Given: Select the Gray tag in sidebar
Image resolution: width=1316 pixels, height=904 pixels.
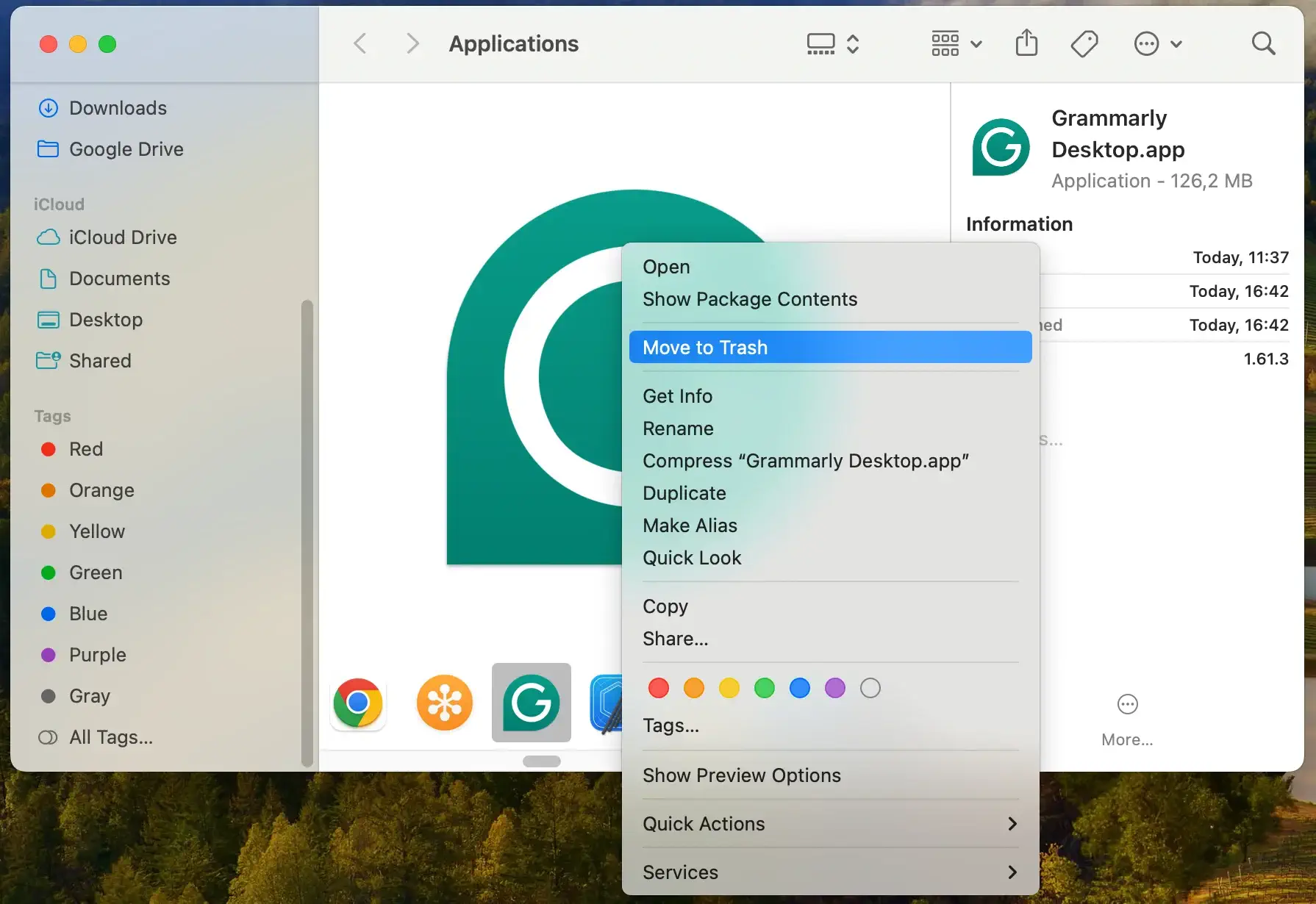Looking at the screenshot, I should (x=76, y=696).
